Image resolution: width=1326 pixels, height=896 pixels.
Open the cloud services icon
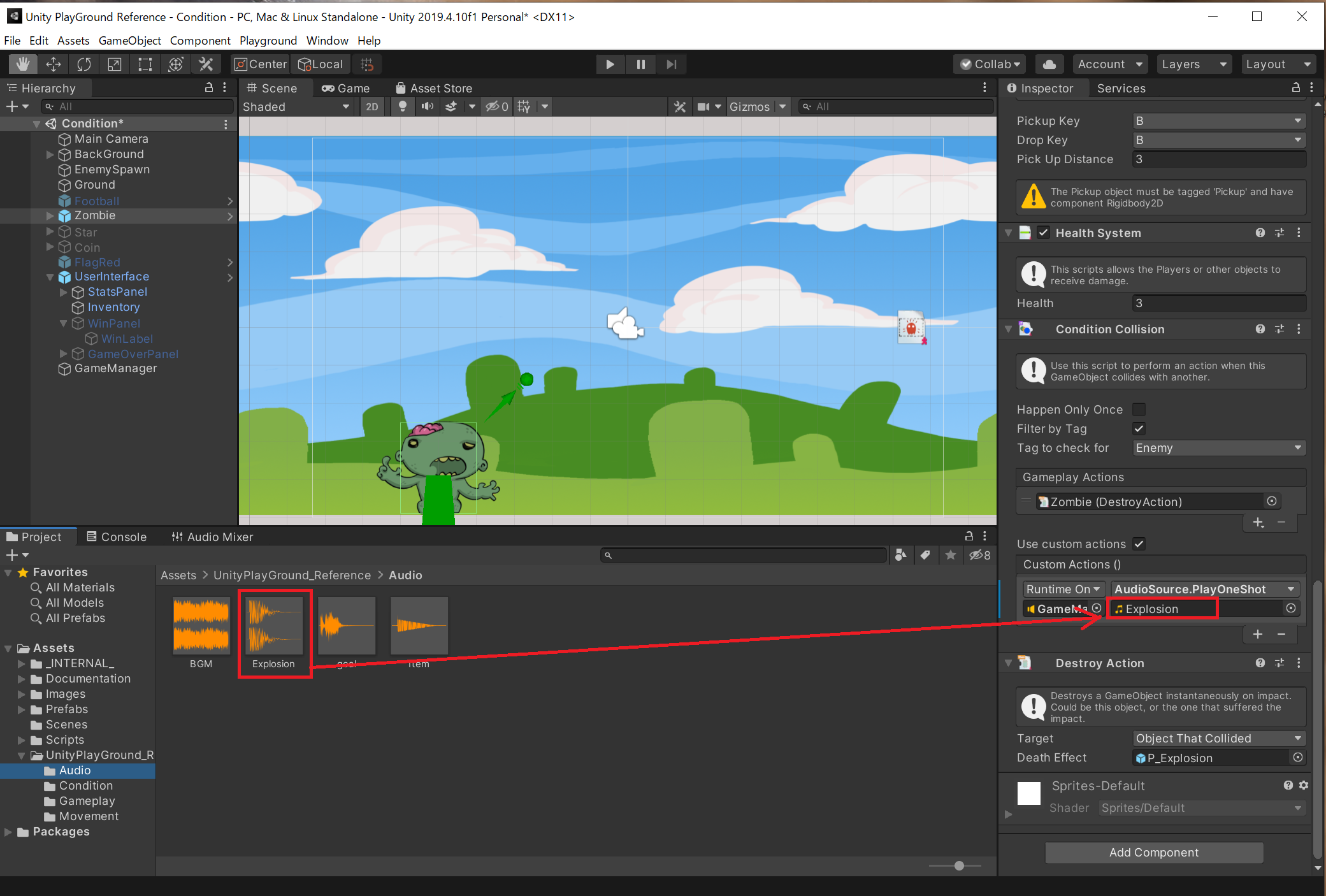(x=1049, y=64)
